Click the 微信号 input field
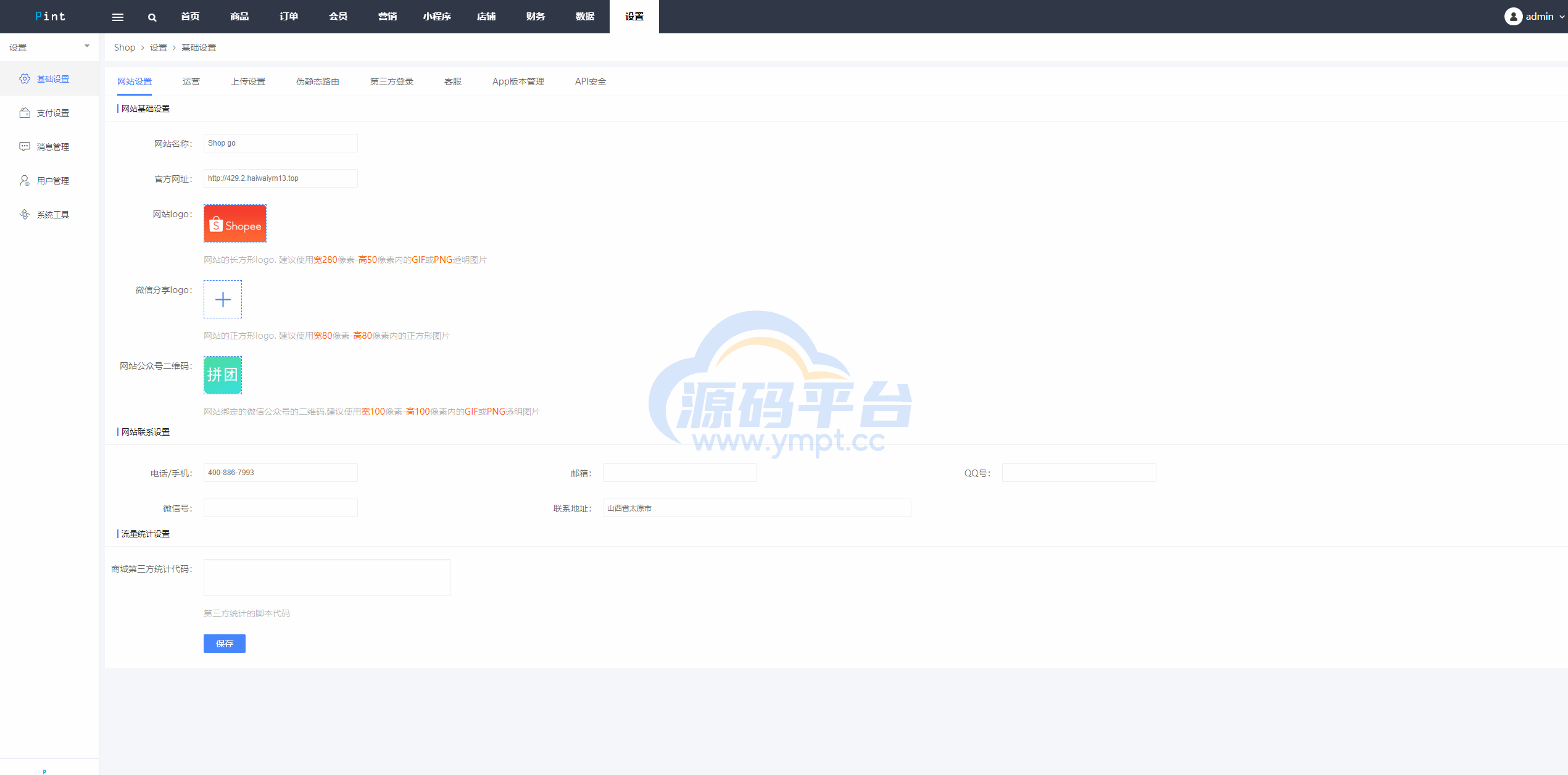Viewport: 1568px width, 775px height. pos(281,508)
